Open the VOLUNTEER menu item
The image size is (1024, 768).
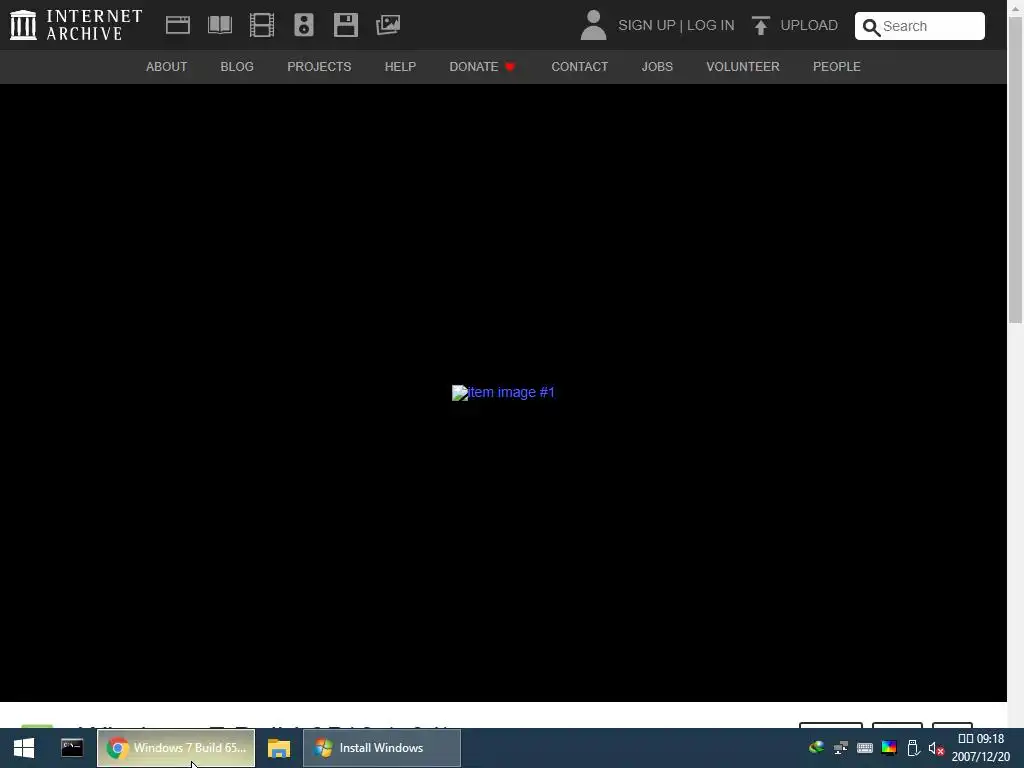[x=743, y=67]
